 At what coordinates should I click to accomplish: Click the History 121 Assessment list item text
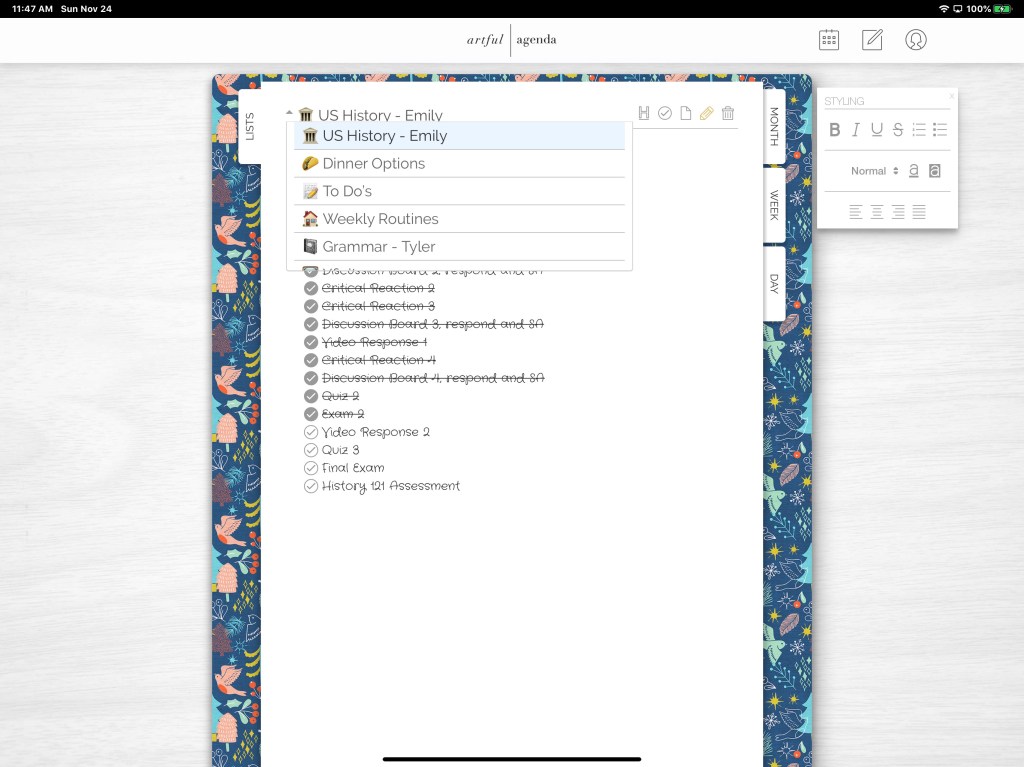coord(391,486)
